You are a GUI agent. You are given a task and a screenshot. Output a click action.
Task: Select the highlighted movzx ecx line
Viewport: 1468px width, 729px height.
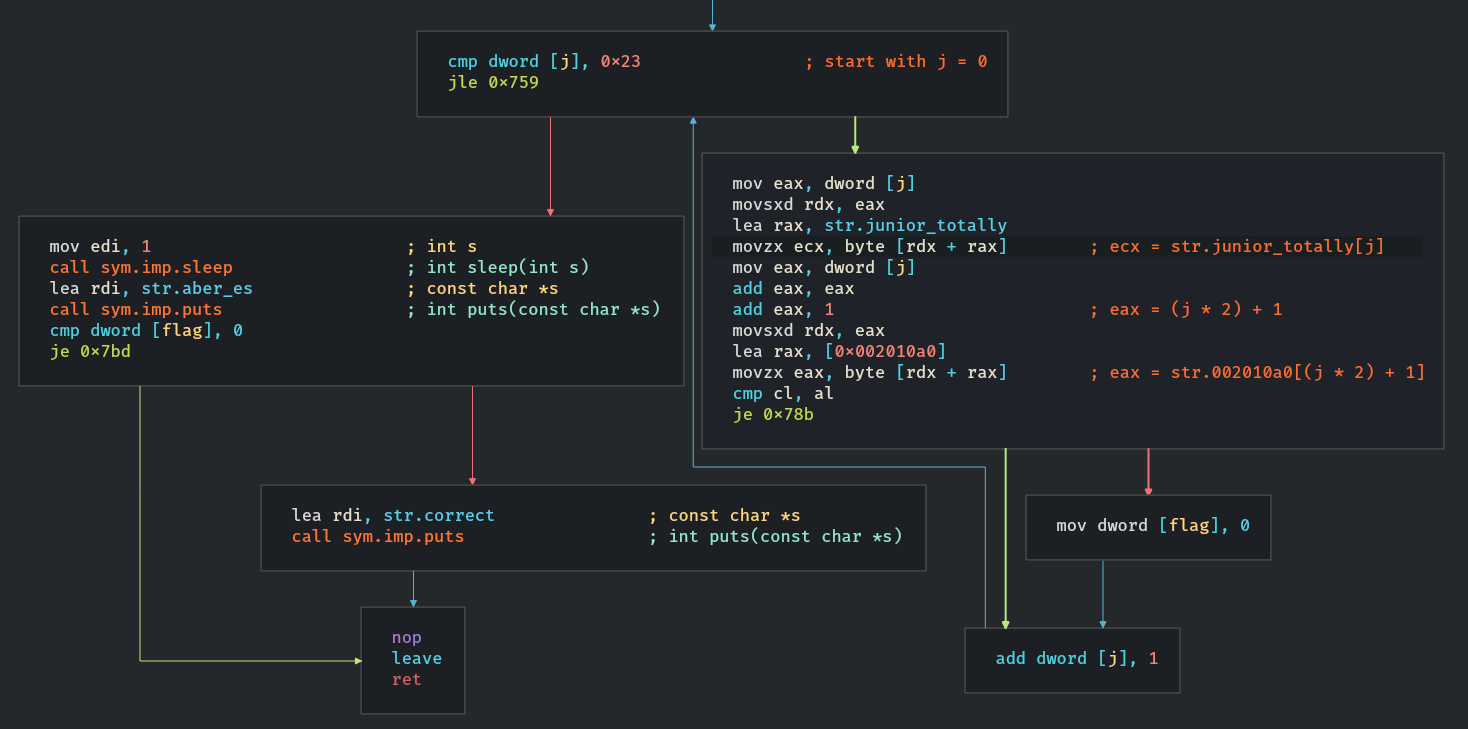point(869,247)
